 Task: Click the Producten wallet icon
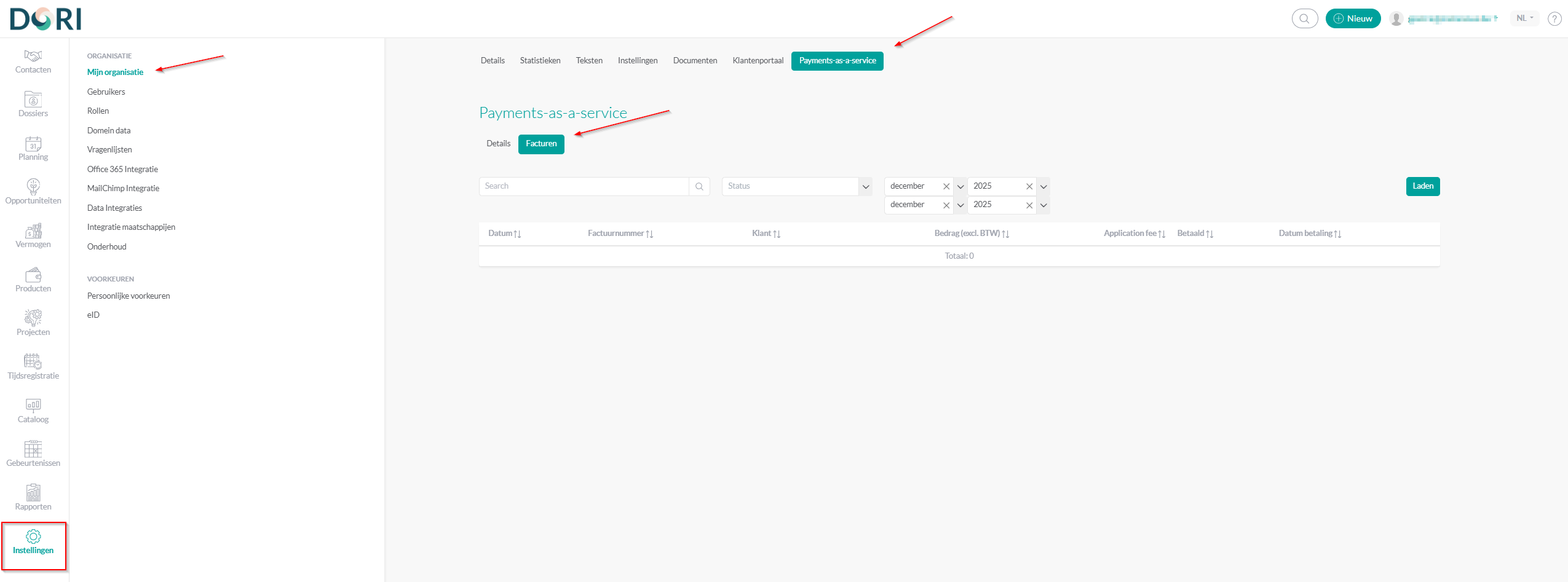[33, 275]
